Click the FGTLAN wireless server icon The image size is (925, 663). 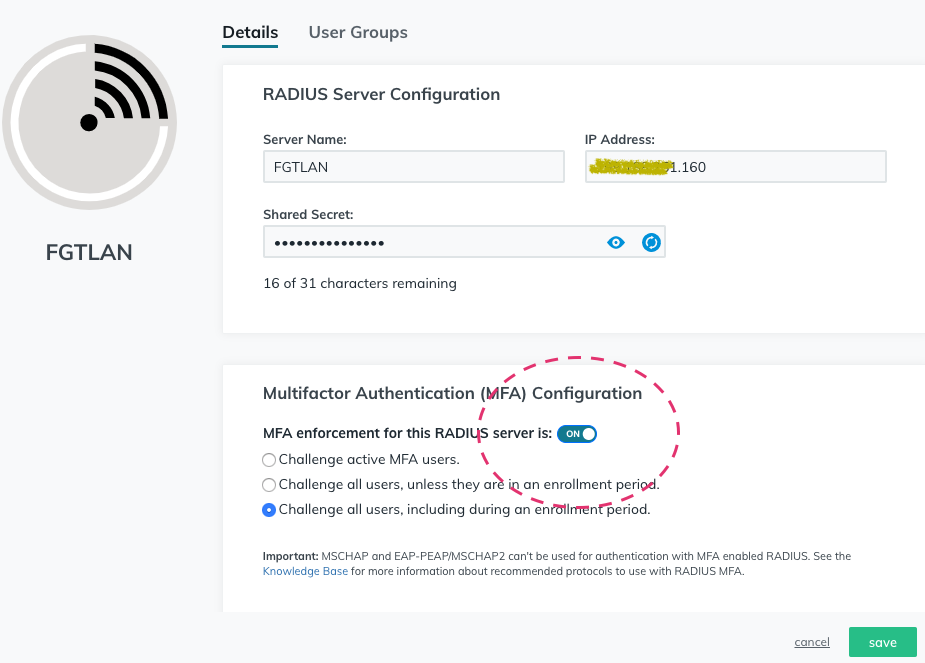click(89, 120)
